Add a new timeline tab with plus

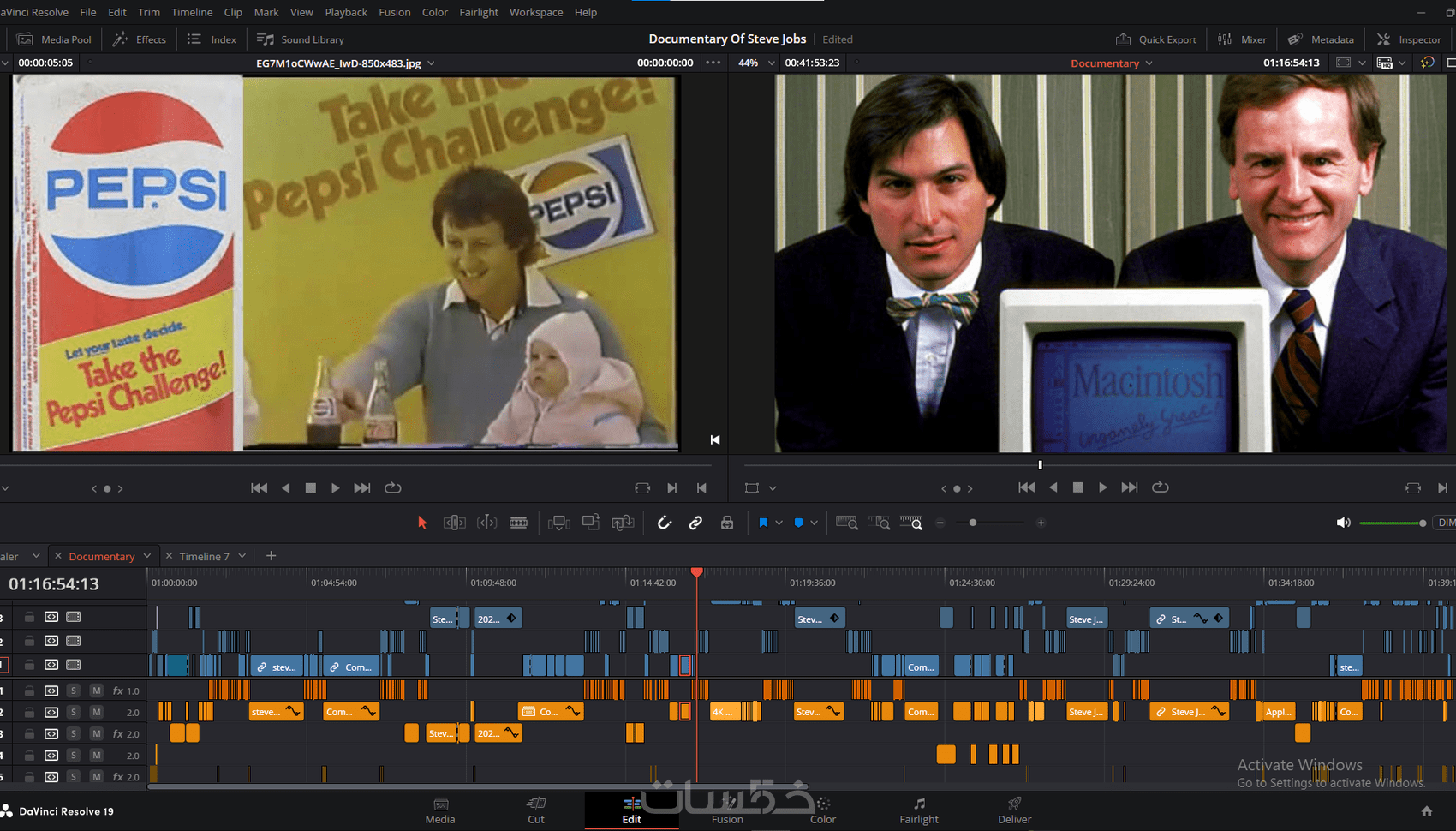tap(271, 556)
